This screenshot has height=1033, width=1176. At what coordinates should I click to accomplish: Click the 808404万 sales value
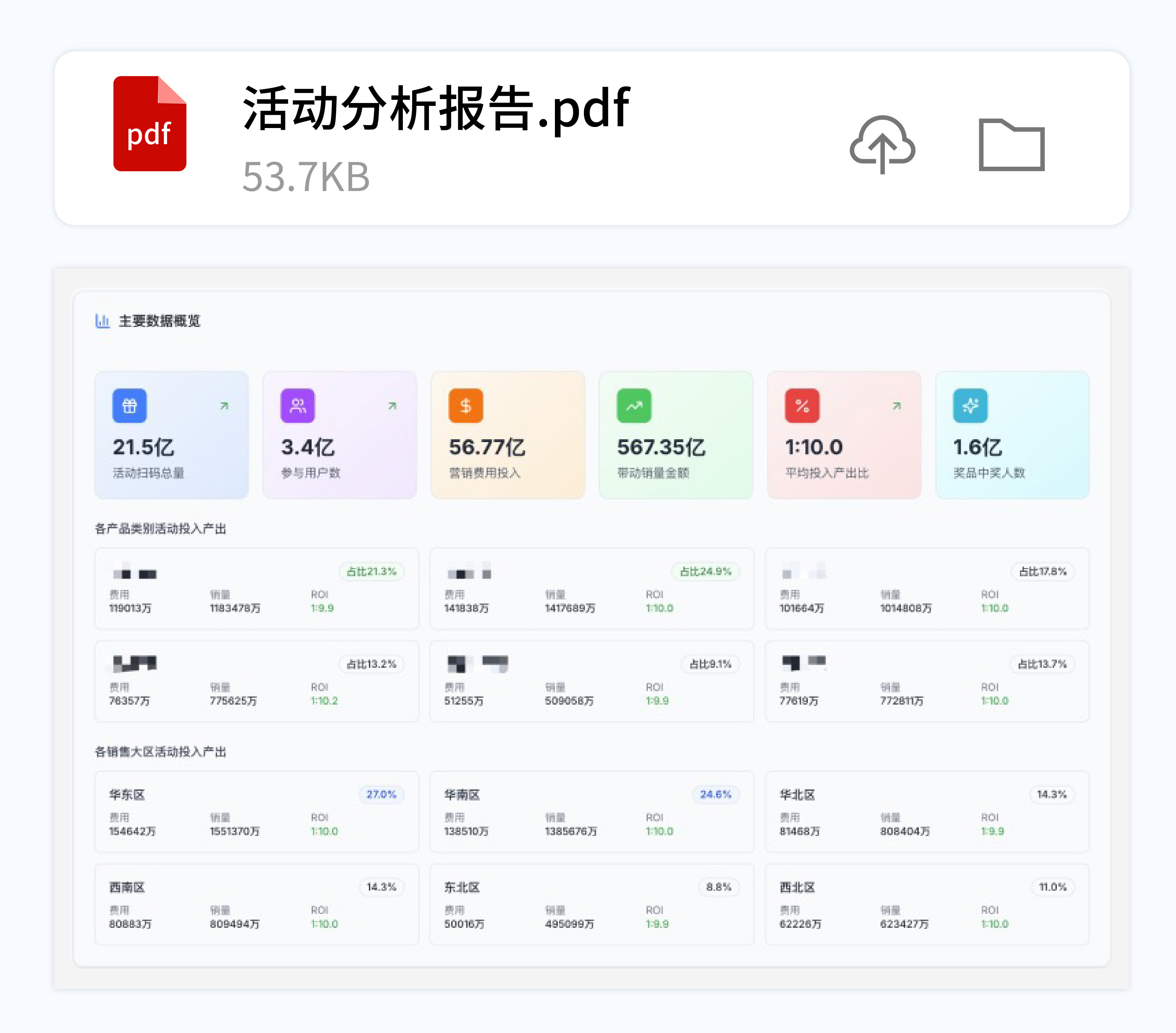click(x=905, y=831)
